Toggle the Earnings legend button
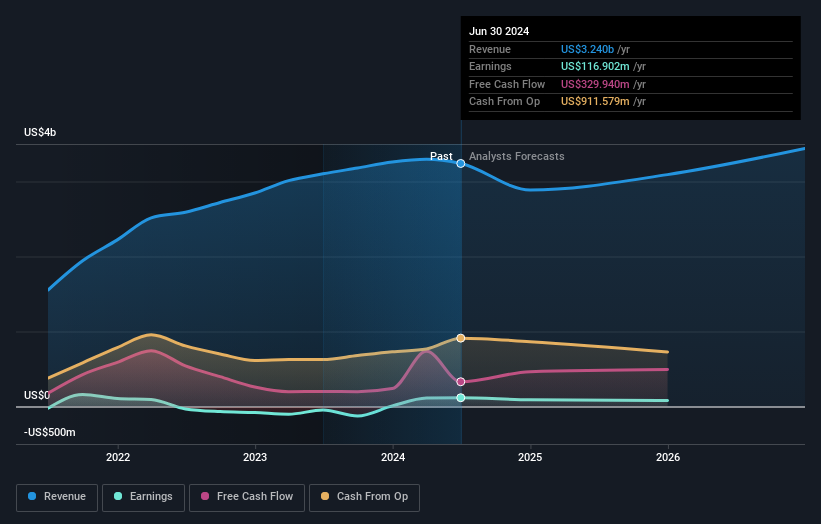821x524 pixels. coord(143,497)
